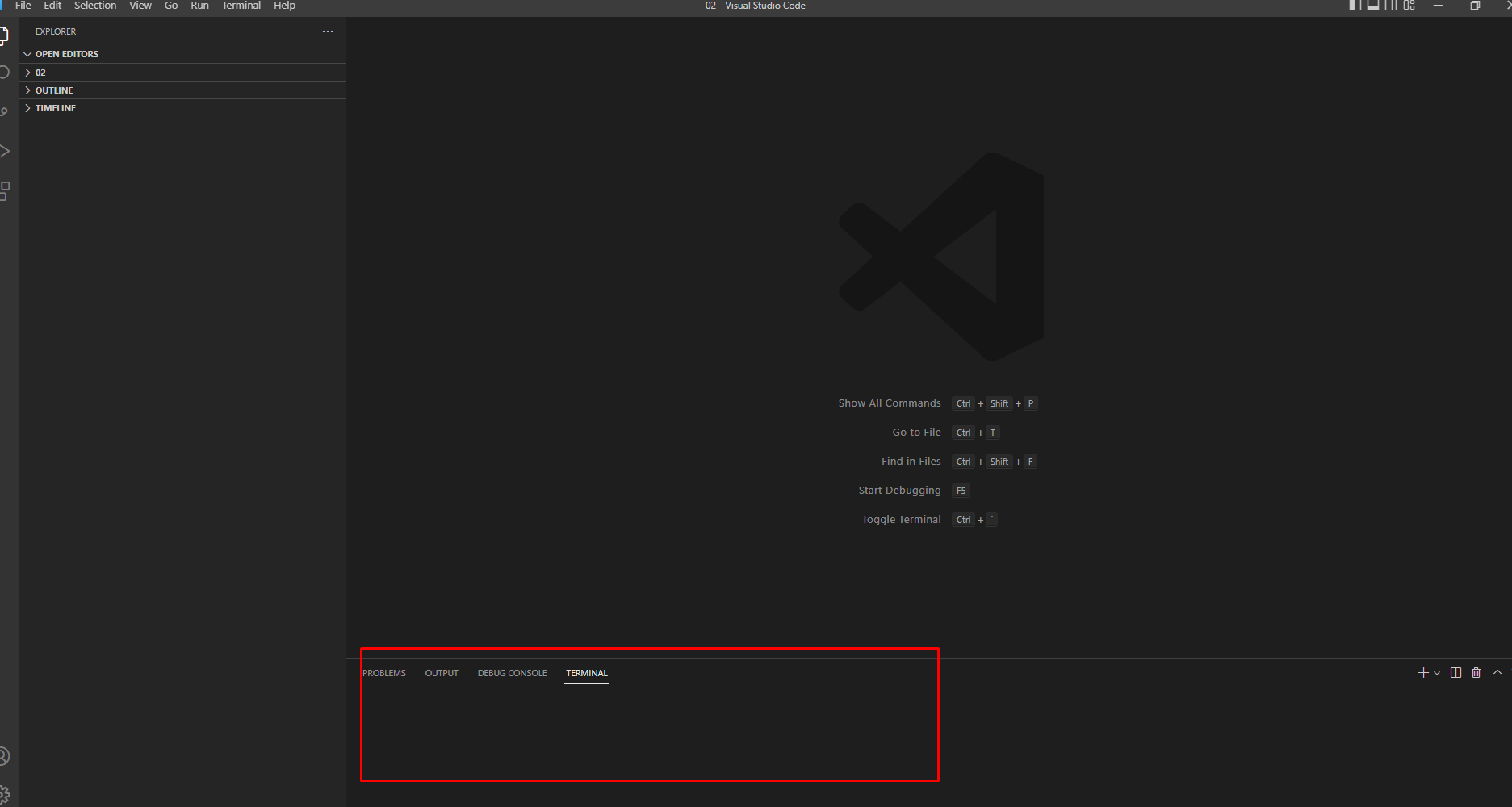Collapse the OPEN EDITORS section header
Screen dimensions: 1512x807
pos(66,53)
